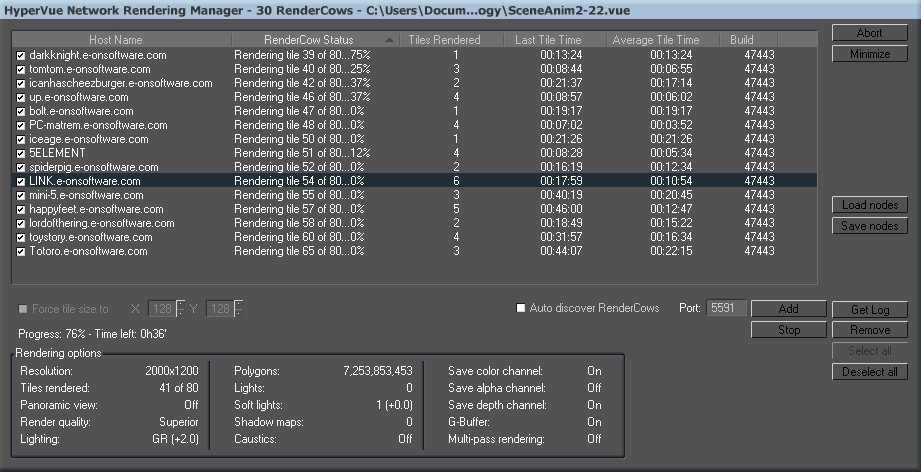
Task: Uncheck the iceage.e-onsoftware.com checkbox
Action: tap(21, 140)
